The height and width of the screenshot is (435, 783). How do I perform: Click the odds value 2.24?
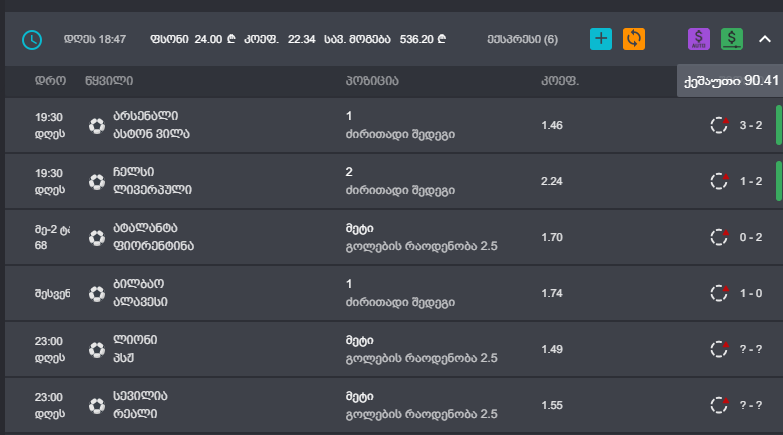coord(552,181)
